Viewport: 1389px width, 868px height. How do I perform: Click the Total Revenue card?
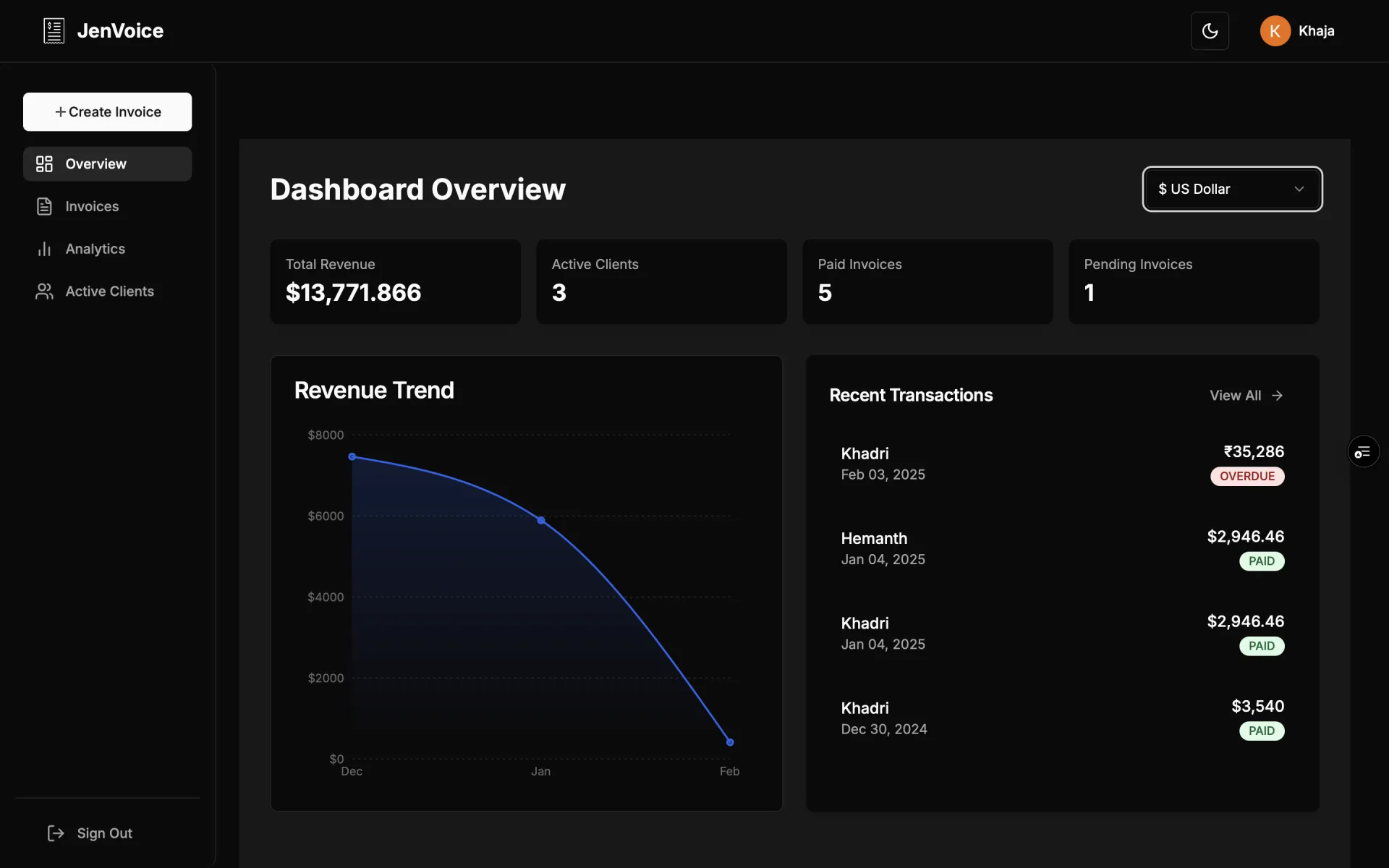395,281
